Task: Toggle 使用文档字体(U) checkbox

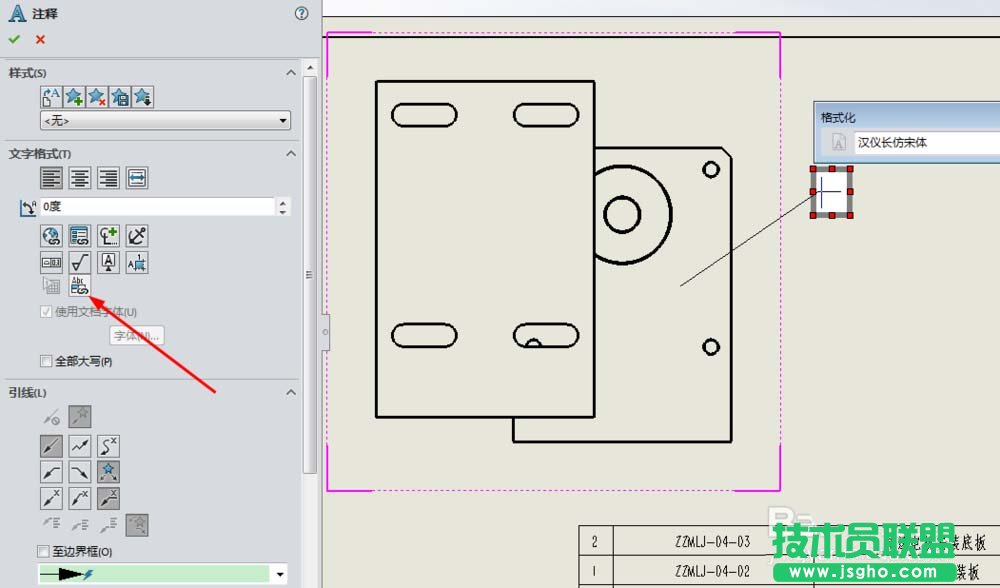Action: coord(46,312)
